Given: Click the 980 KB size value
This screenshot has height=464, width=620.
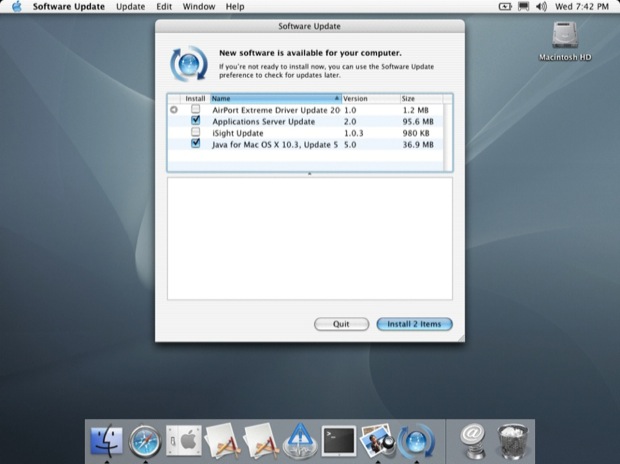Looking at the screenshot, I should pyautogui.click(x=416, y=133).
